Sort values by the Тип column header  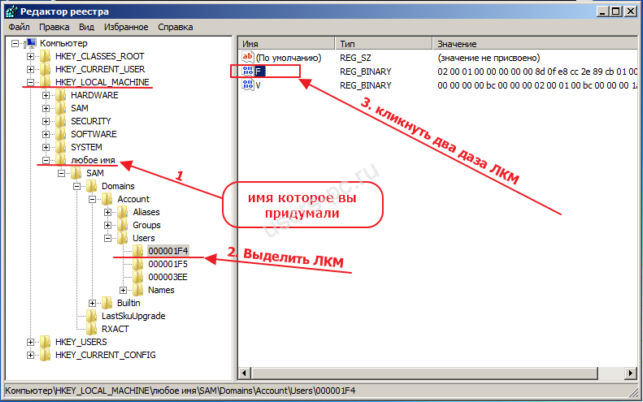[x=384, y=43]
